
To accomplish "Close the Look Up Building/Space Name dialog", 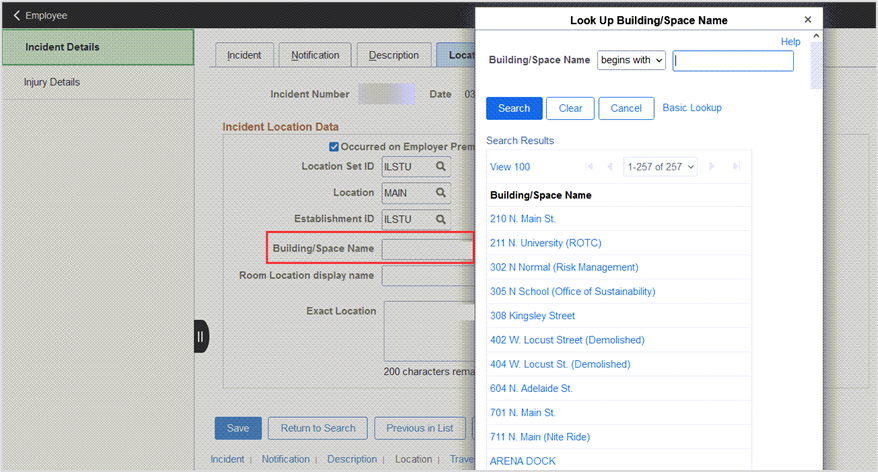I will pos(807,20).
